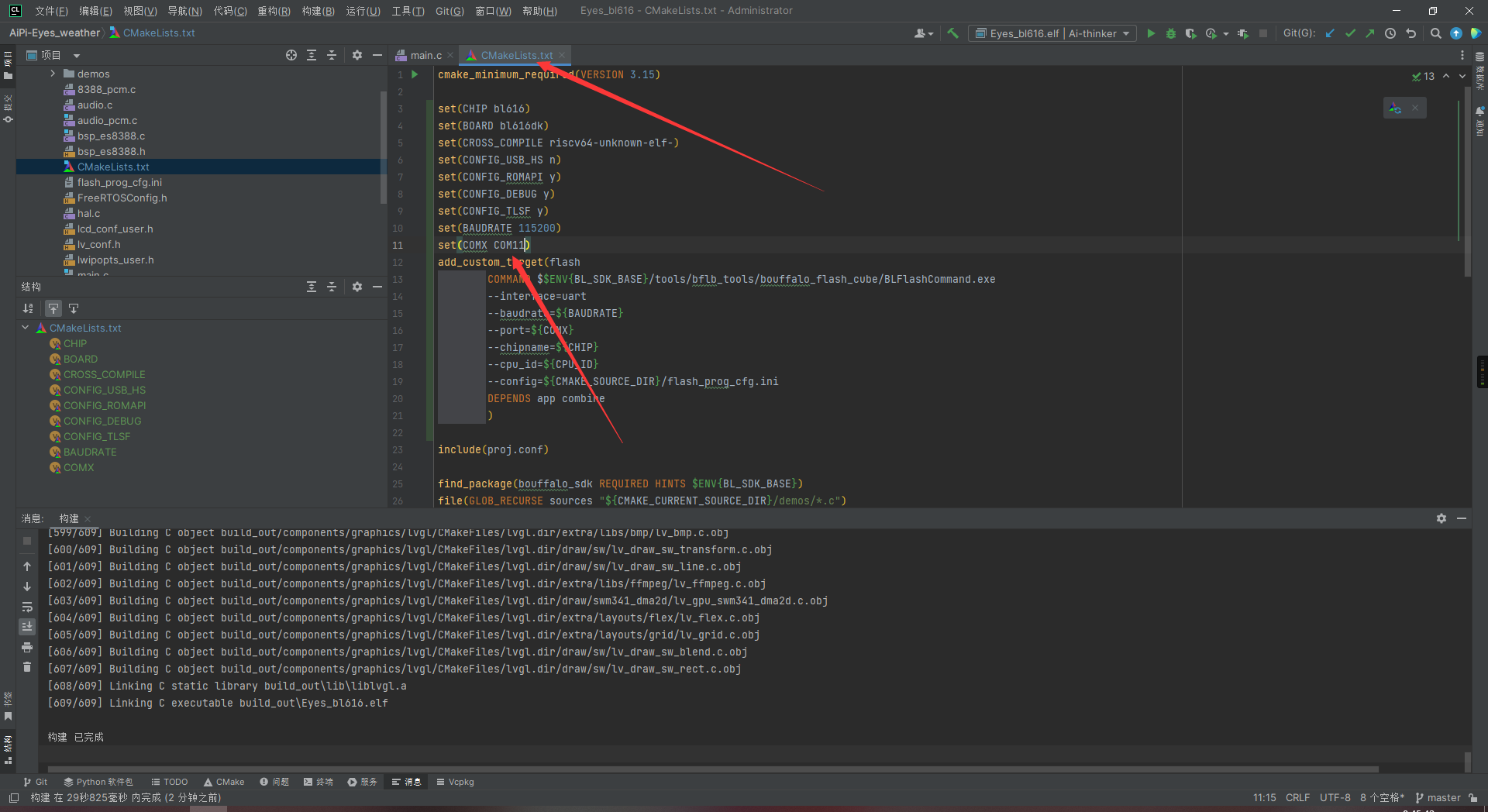
Task: Open the CMake tool window
Action: point(224,782)
